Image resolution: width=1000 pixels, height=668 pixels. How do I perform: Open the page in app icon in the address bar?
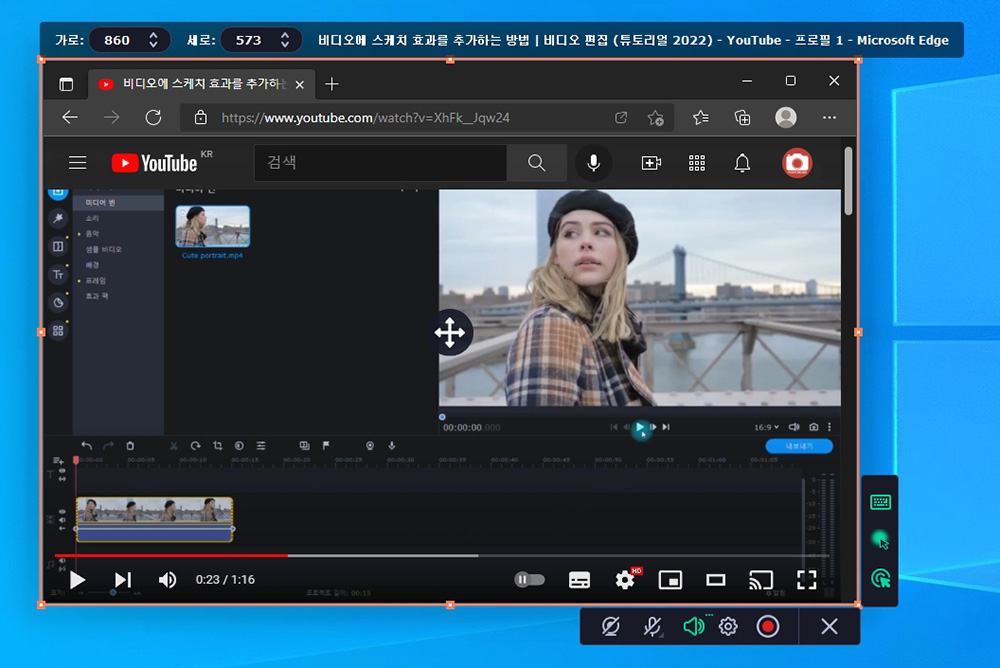pyautogui.click(x=621, y=117)
